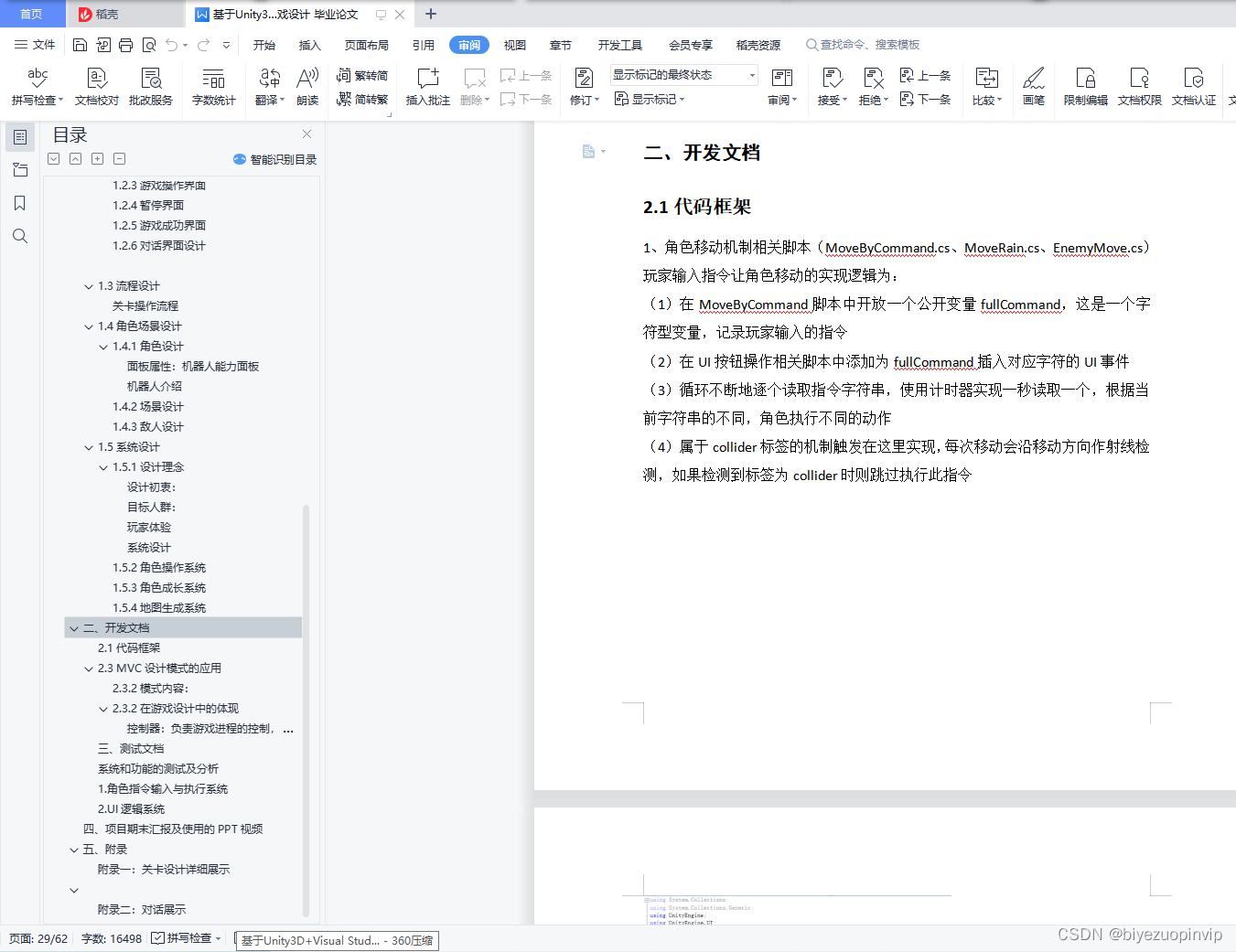Open the grading service (批改服务)
Image resolution: width=1236 pixels, height=952 pixels.
coord(151,87)
